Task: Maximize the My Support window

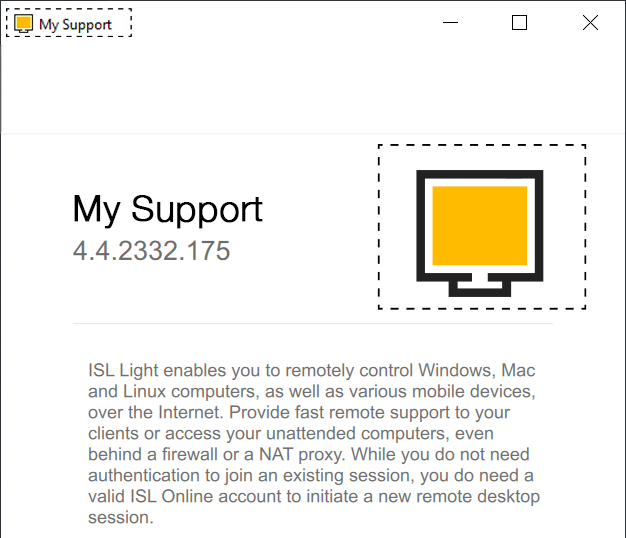Action: point(519,23)
